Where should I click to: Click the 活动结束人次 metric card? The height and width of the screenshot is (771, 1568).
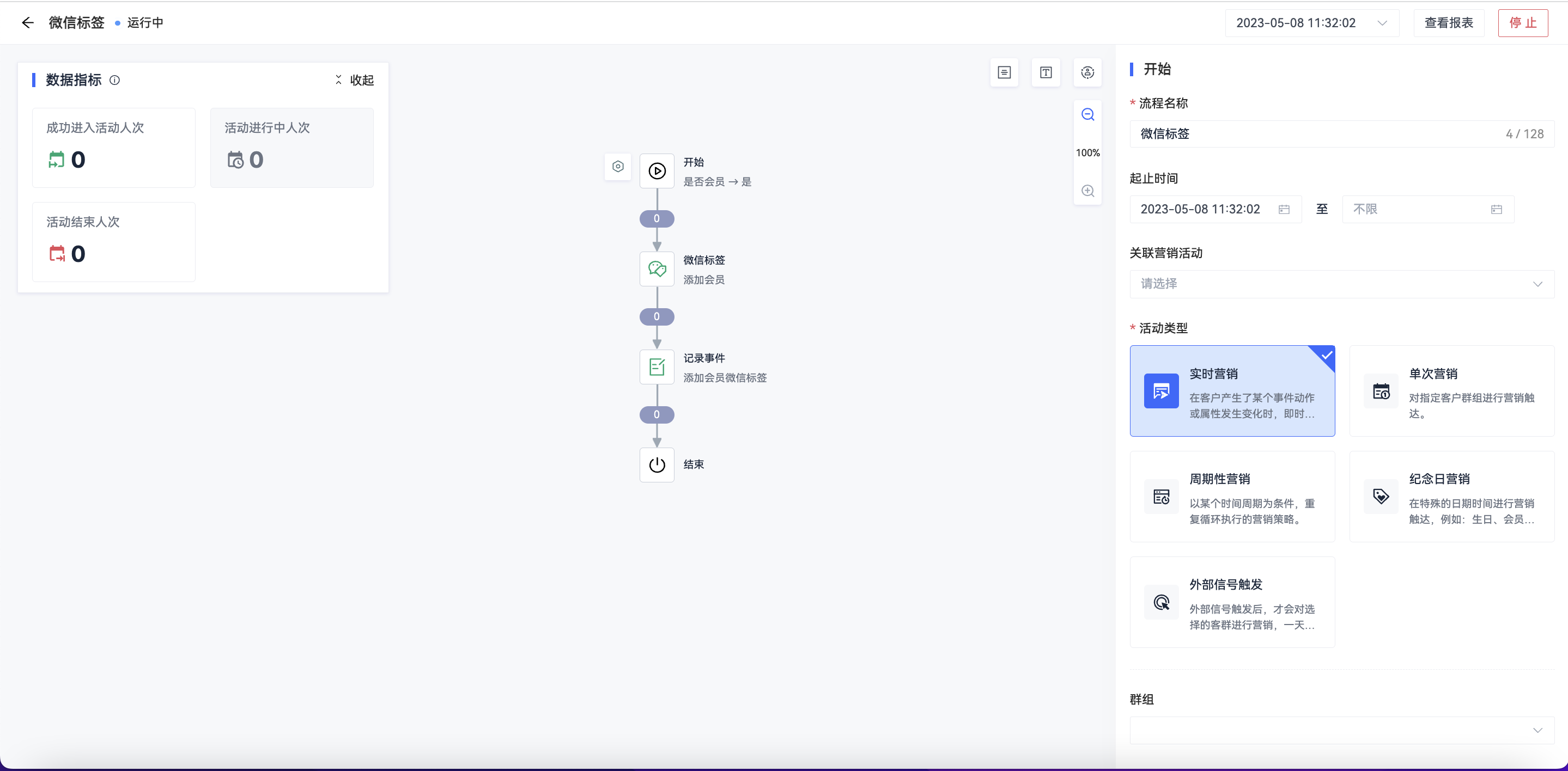click(114, 242)
